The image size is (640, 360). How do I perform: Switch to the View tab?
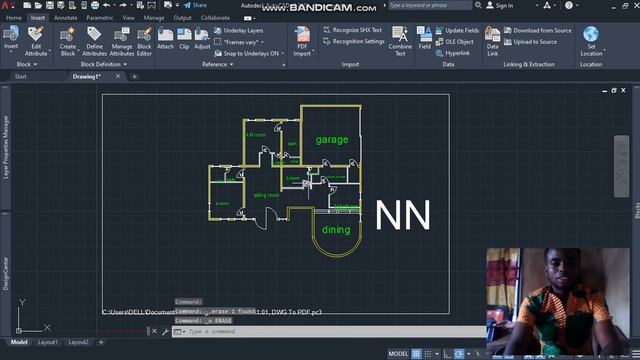click(128, 18)
